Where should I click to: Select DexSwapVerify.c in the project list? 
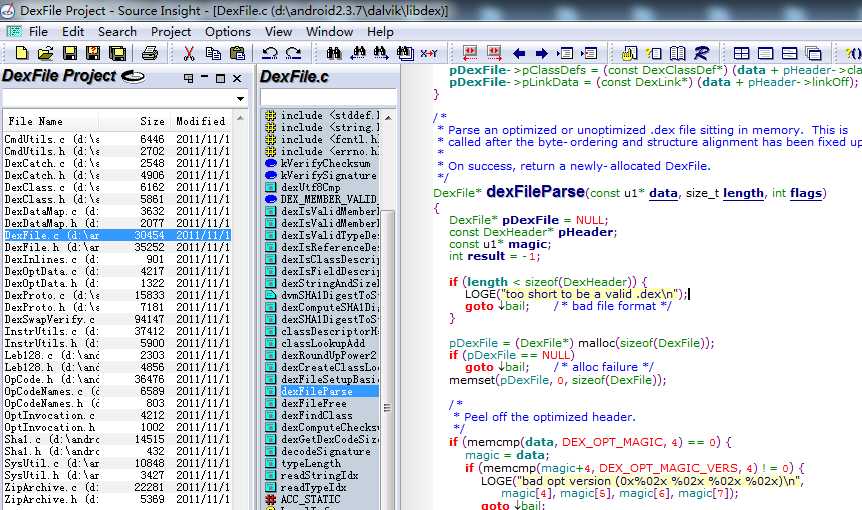click(117, 319)
